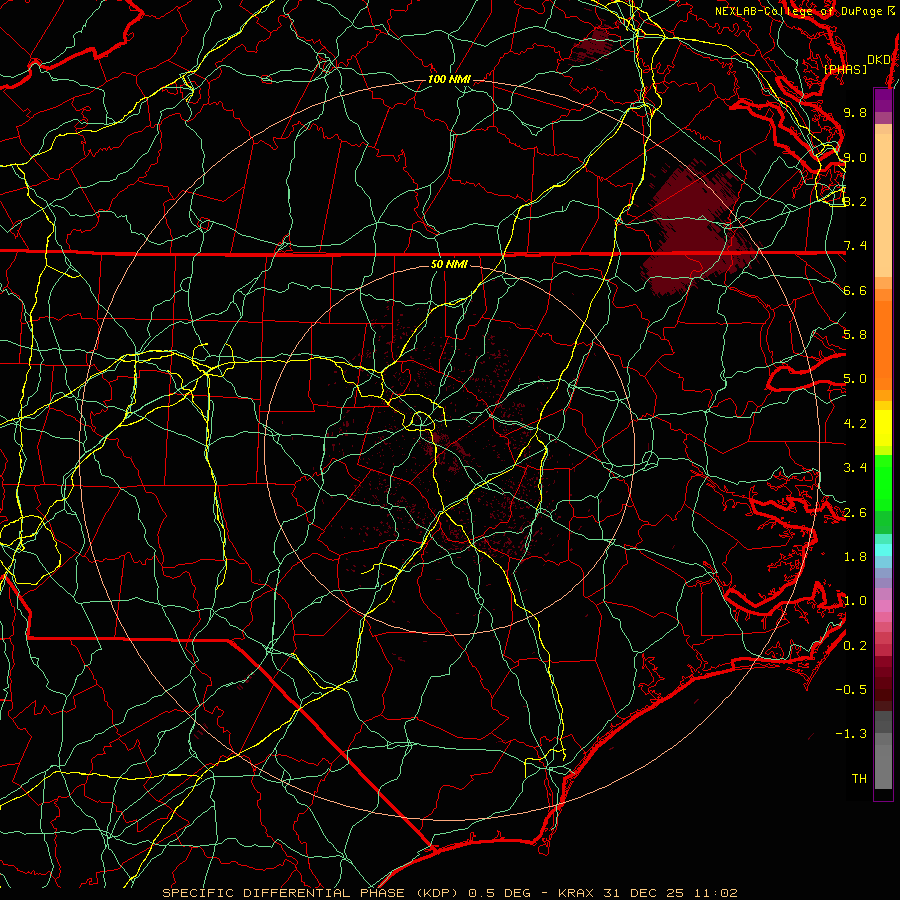Click the 0.2 scale value

coord(855,646)
